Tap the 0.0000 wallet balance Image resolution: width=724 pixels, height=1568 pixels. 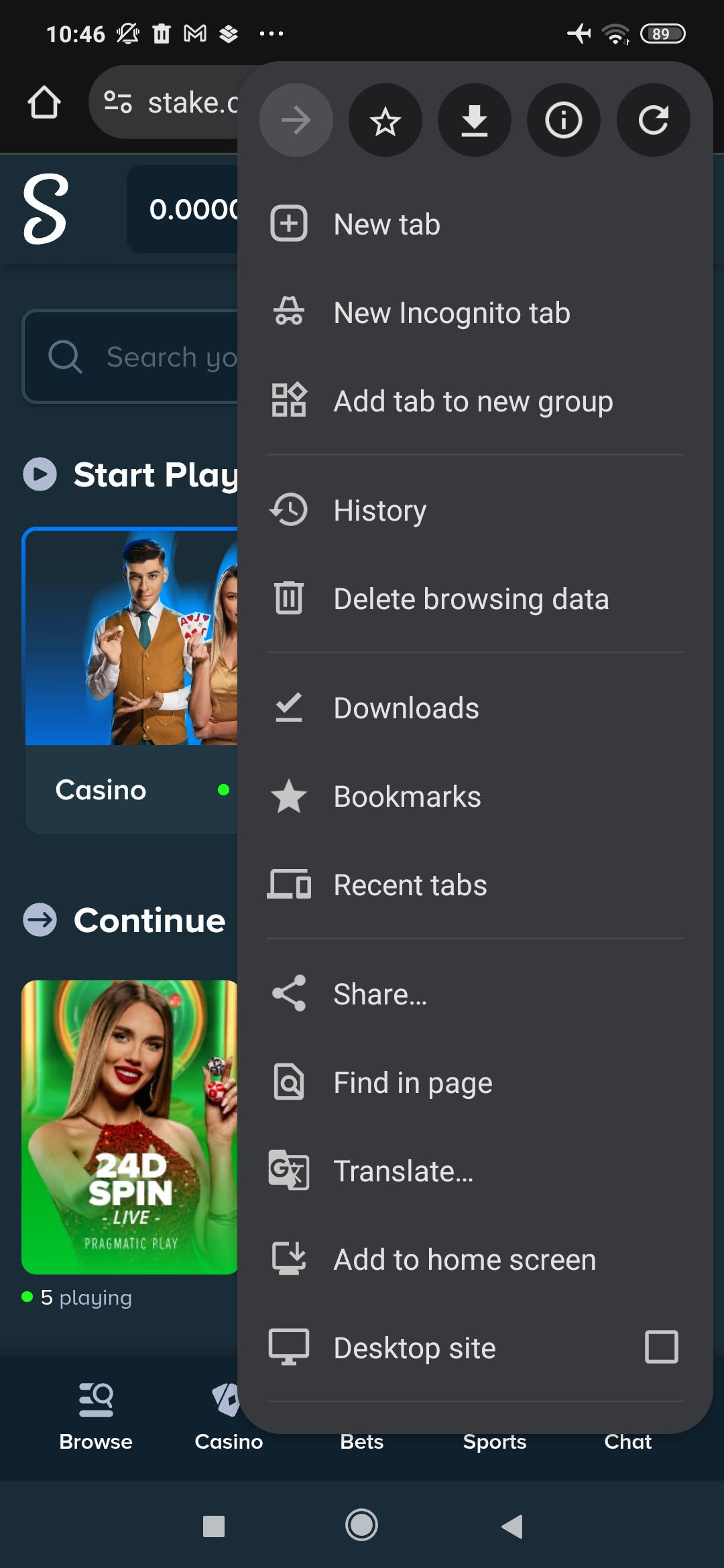coord(193,209)
